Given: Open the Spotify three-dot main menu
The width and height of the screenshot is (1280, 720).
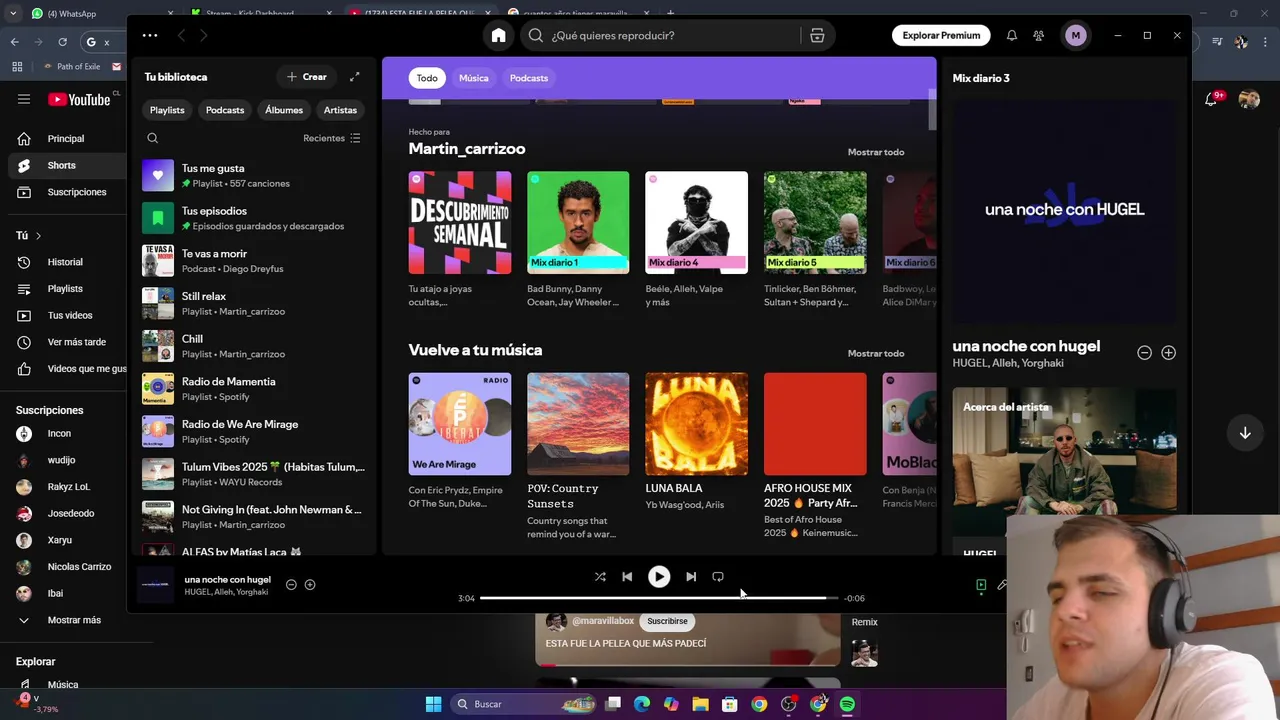Looking at the screenshot, I should click(x=150, y=35).
